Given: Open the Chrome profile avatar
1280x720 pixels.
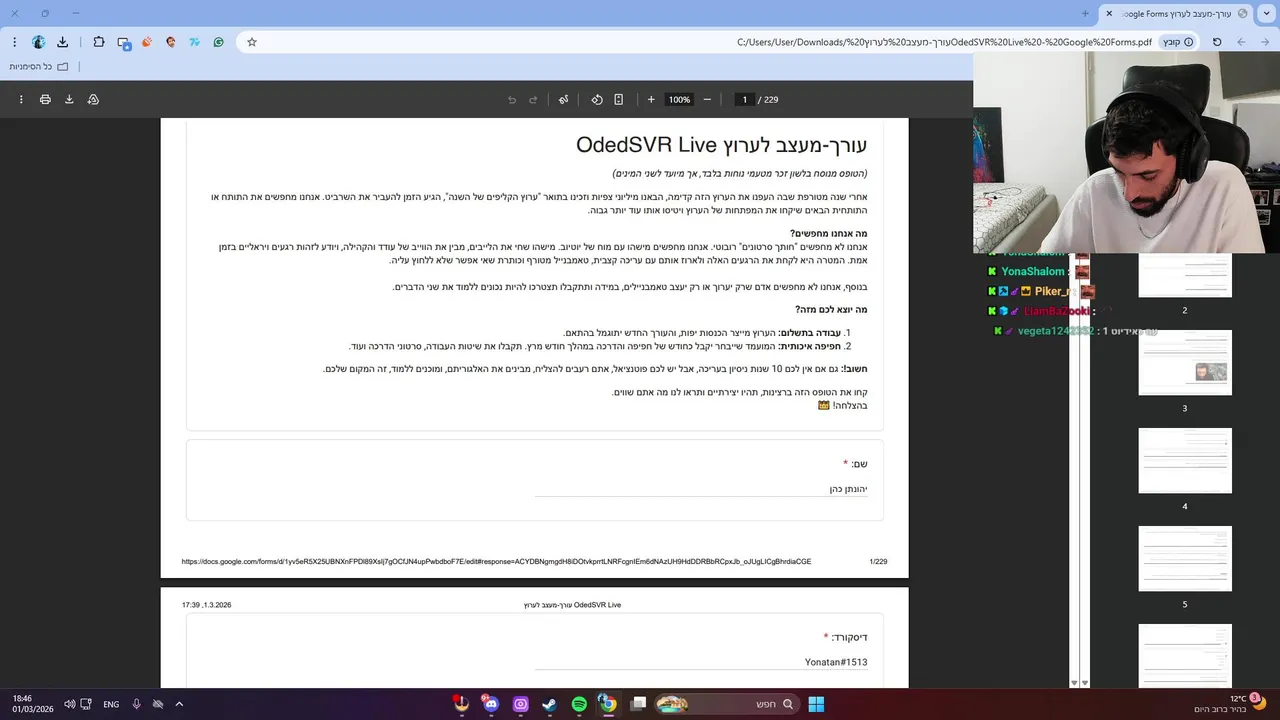Looking at the screenshot, I should coord(38,42).
